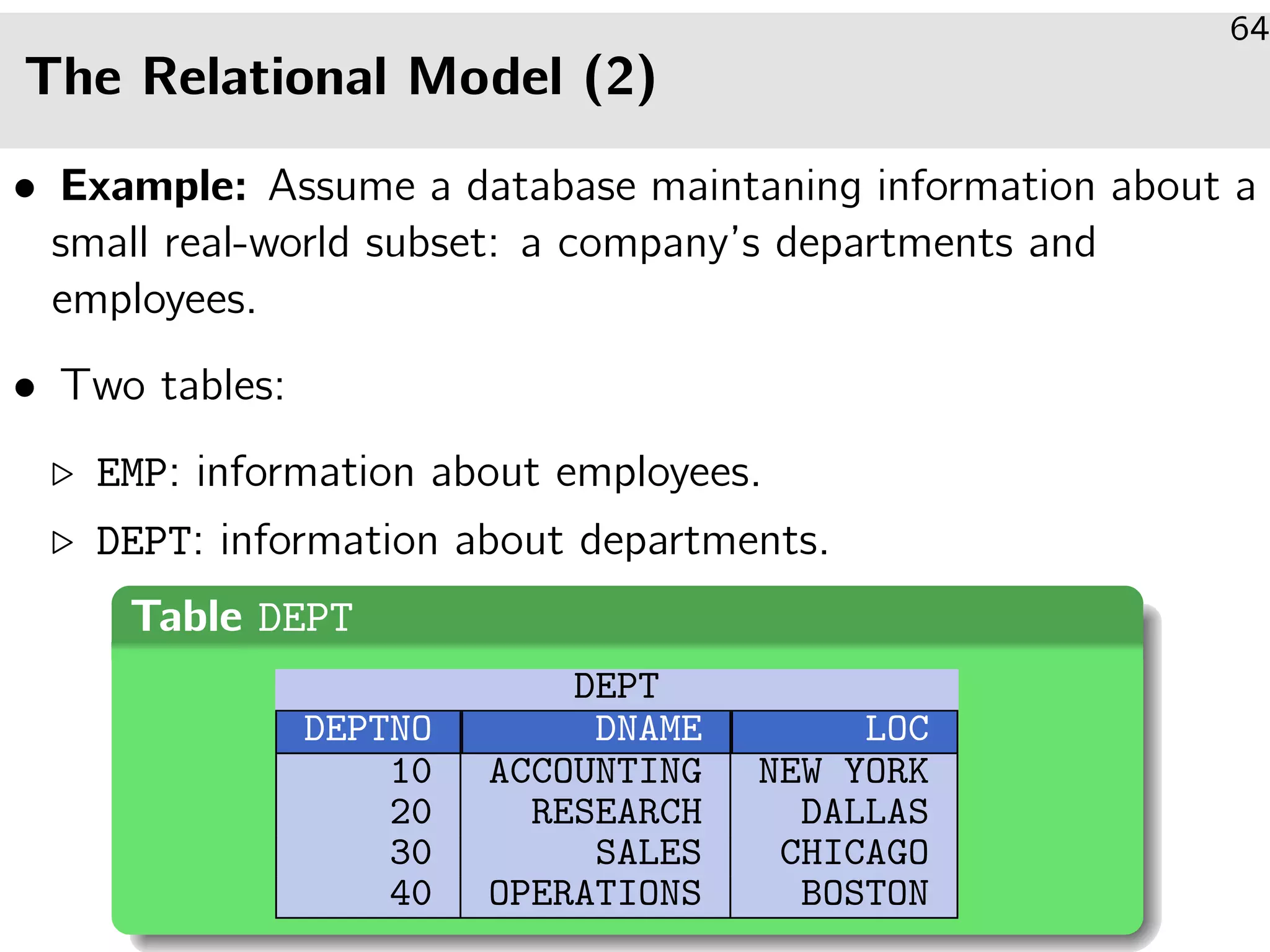Select the LOC column header
Image resolution: width=1270 pixels, height=952 pixels.
[x=896, y=729]
